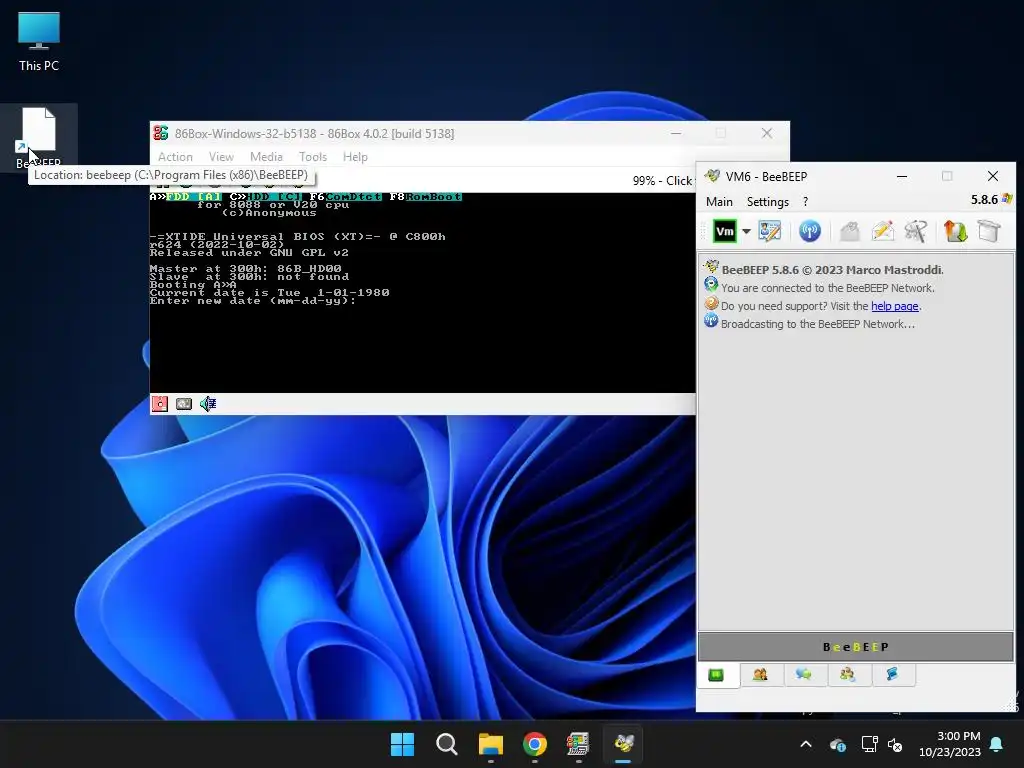Click the grayed-out envelope icon in BeeBEEP toolbar
The width and height of the screenshot is (1024, 768).
849,231
